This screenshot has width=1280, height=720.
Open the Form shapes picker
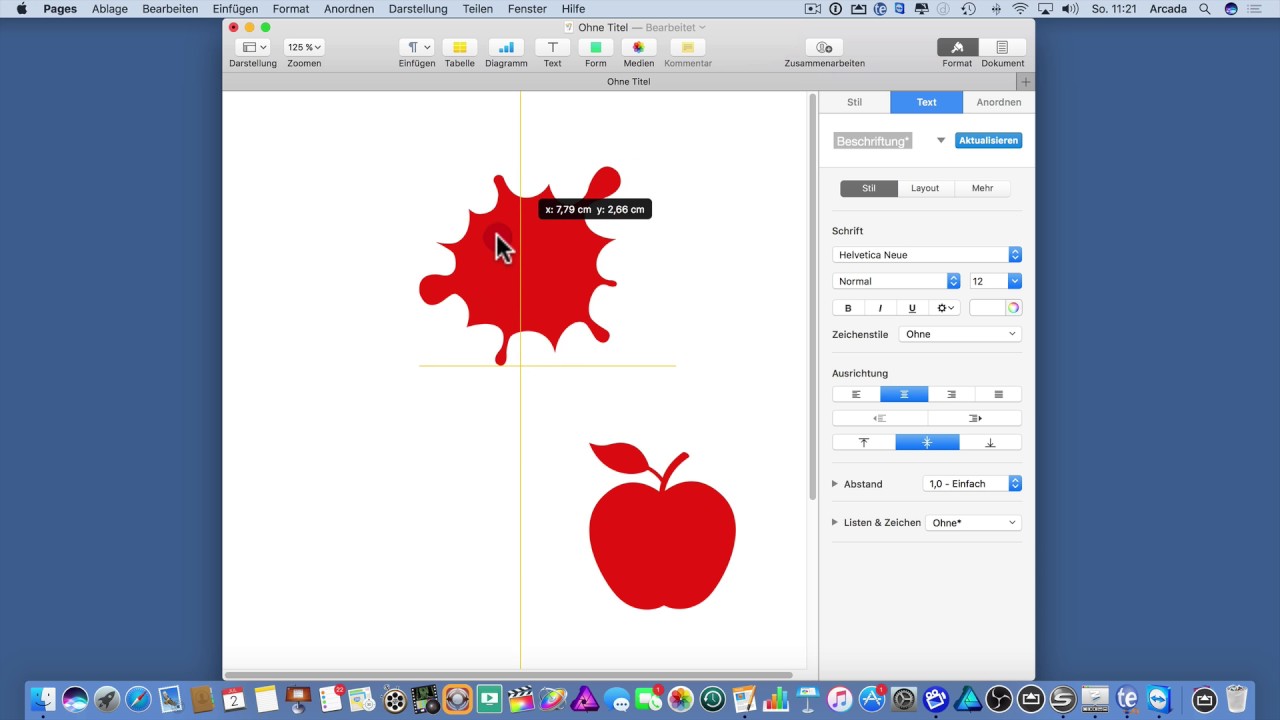595,47
